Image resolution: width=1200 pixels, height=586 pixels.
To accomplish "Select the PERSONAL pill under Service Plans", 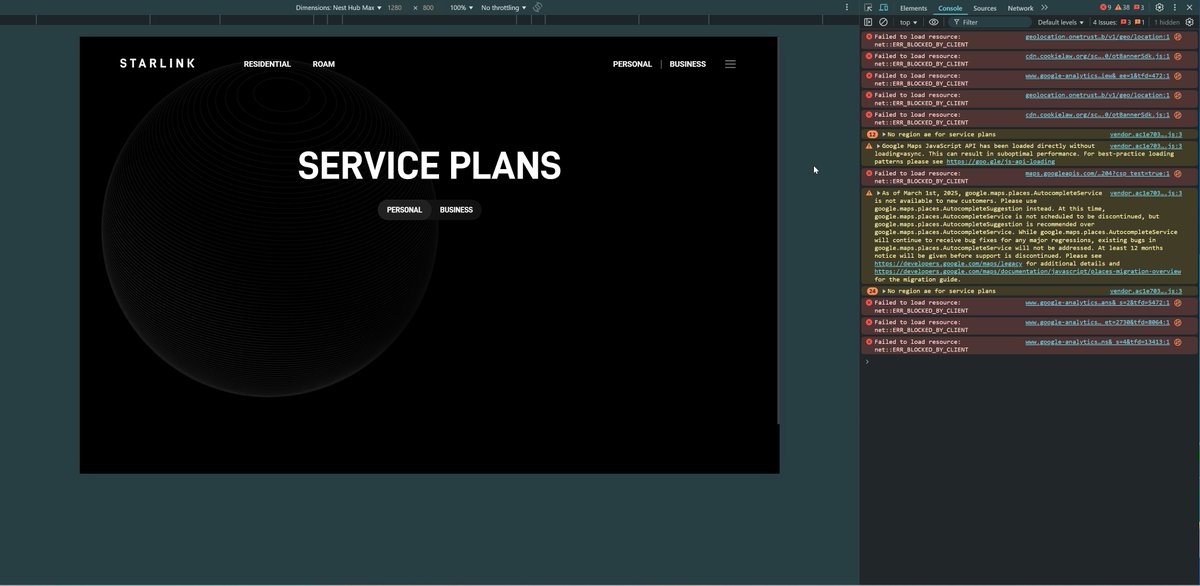I will pos(404,210).
